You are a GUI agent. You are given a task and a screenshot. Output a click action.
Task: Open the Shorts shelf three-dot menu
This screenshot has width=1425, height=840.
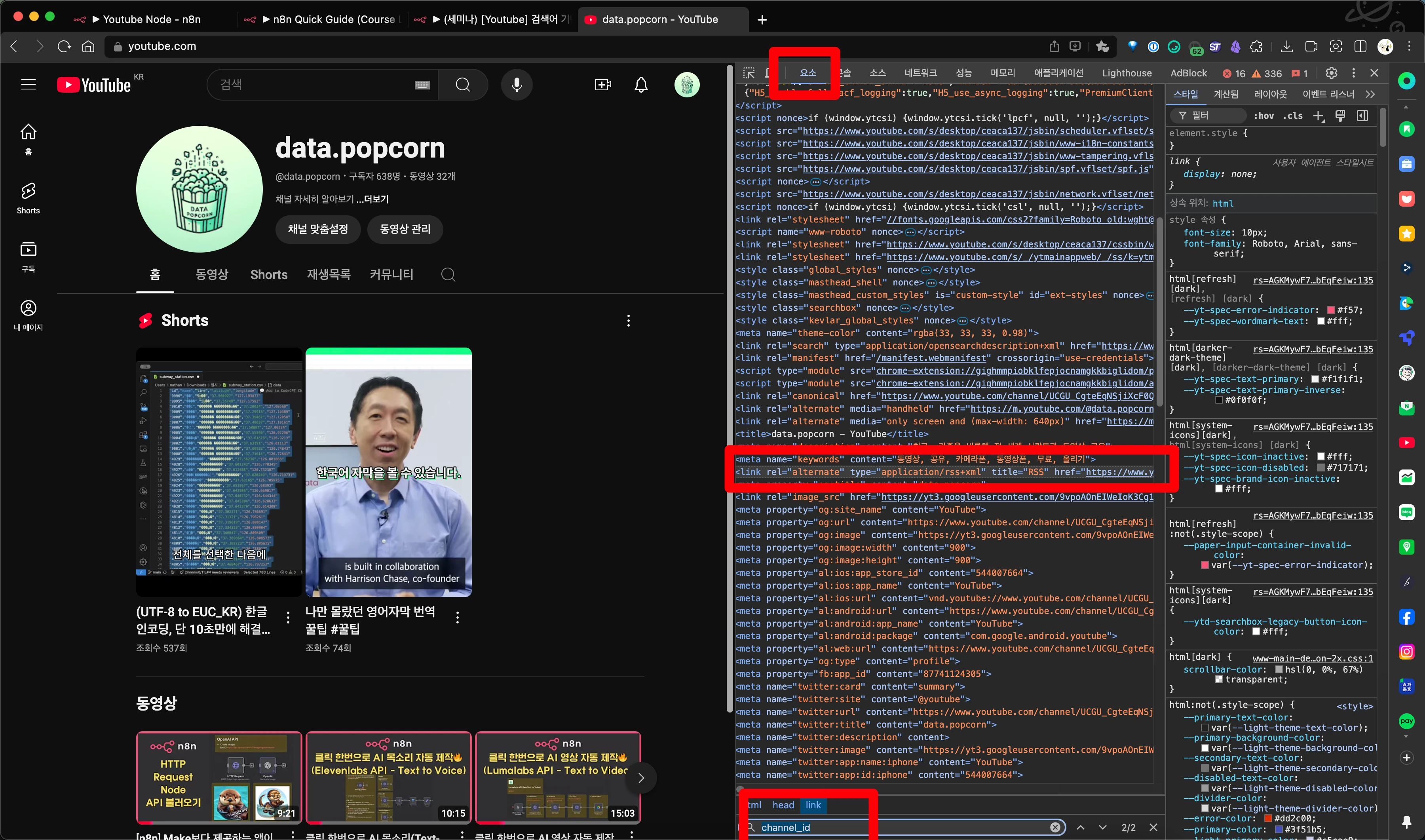pos(628,321)
